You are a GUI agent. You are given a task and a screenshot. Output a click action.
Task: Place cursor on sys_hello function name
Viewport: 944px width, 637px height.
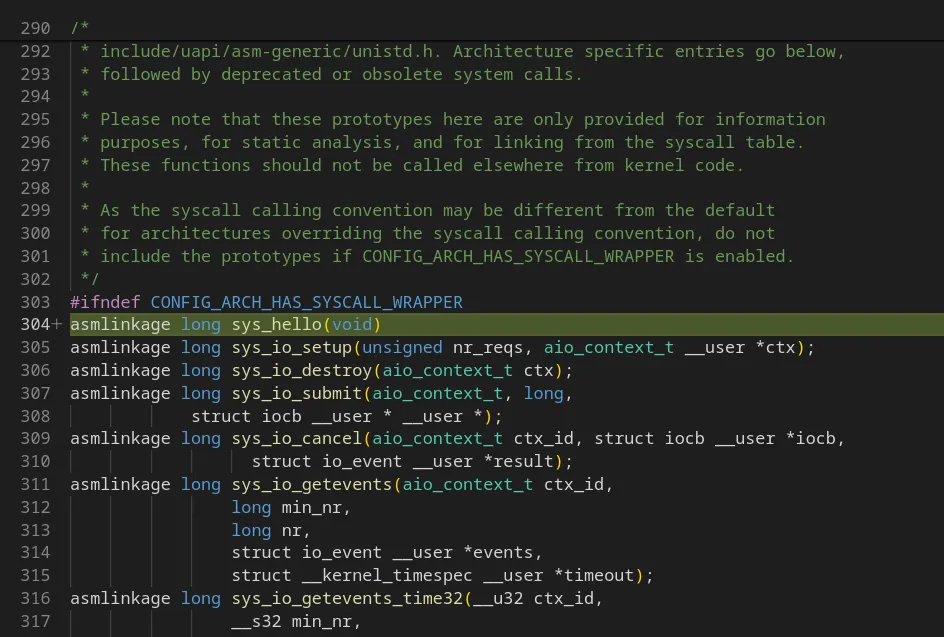[276, 325]
